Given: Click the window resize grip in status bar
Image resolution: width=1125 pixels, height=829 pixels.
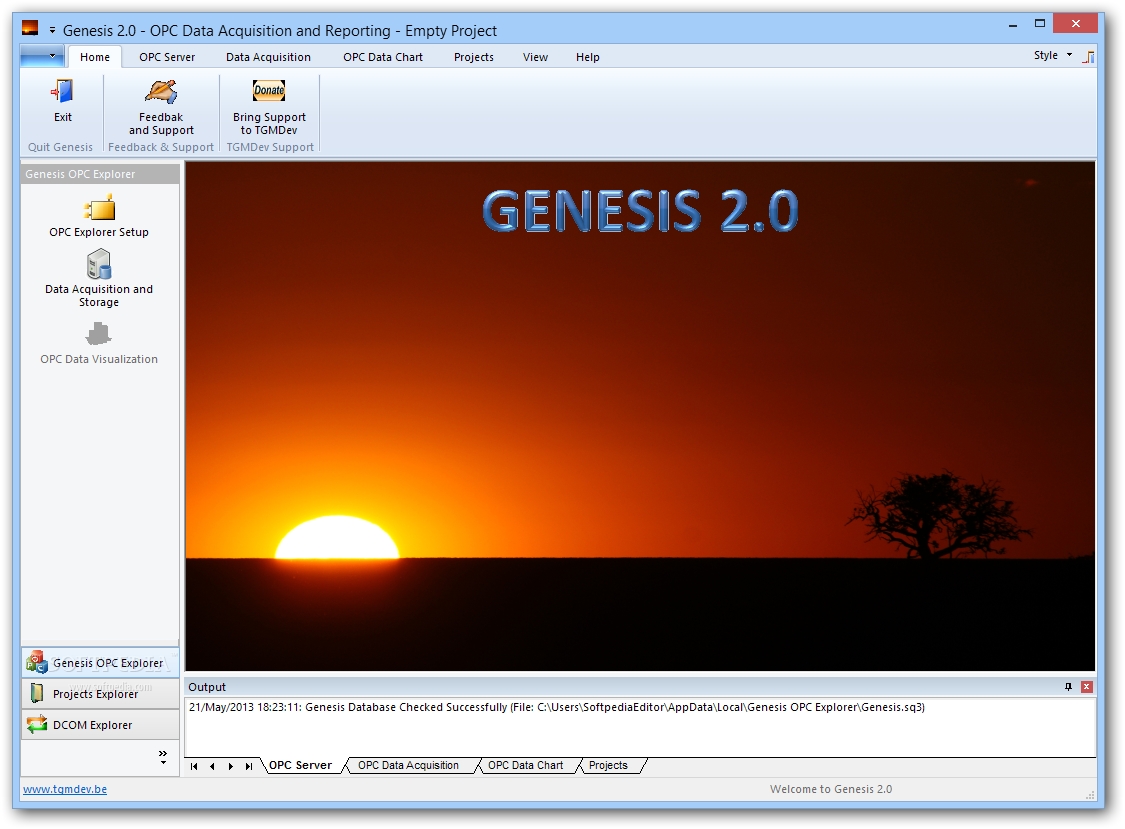Looking at the screenshot, I should 1091,795.
